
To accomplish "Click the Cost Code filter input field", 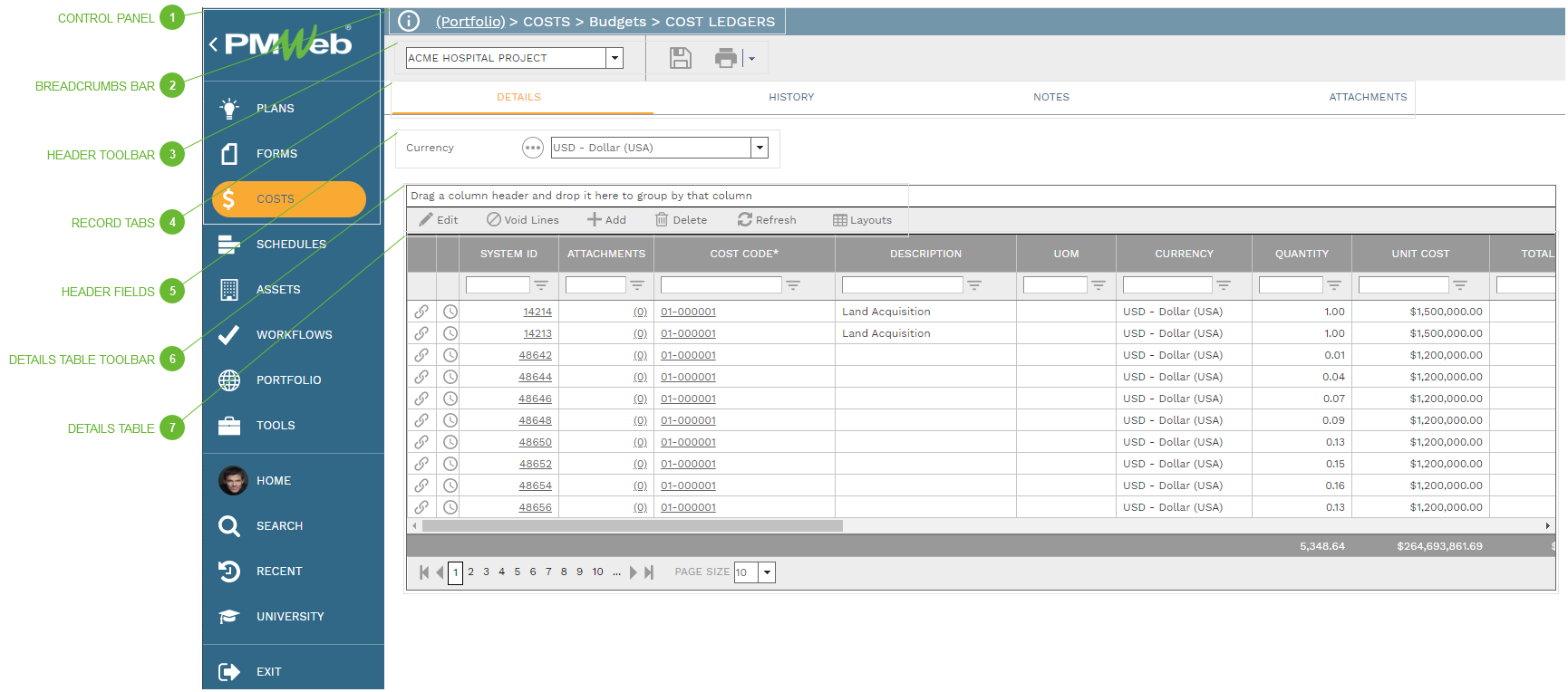I will pos(721,285).
